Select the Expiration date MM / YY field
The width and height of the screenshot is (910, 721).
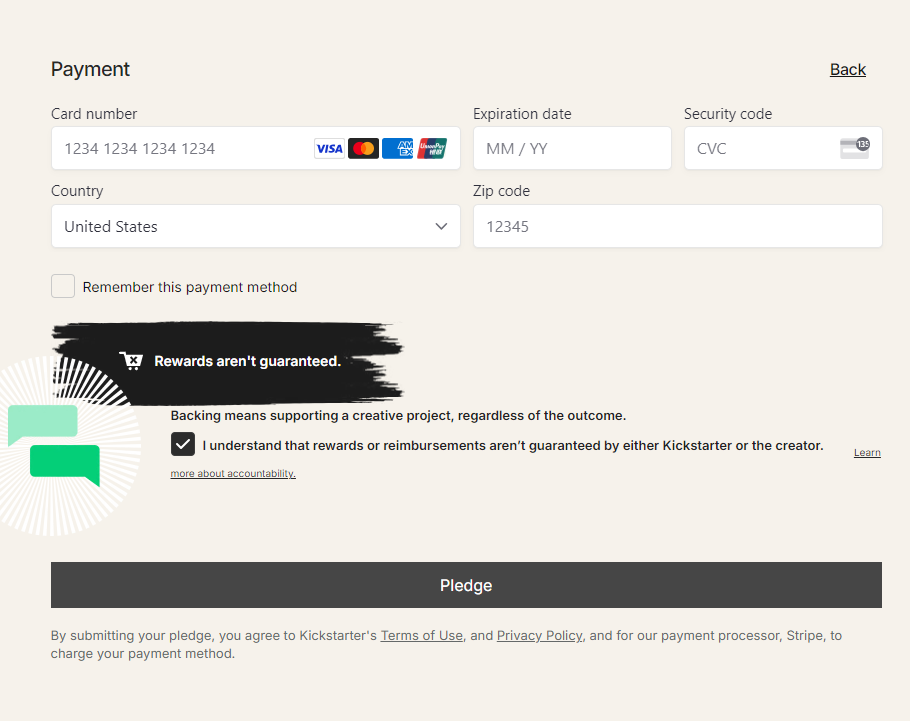pyautogui.click(x=572, y=149)
